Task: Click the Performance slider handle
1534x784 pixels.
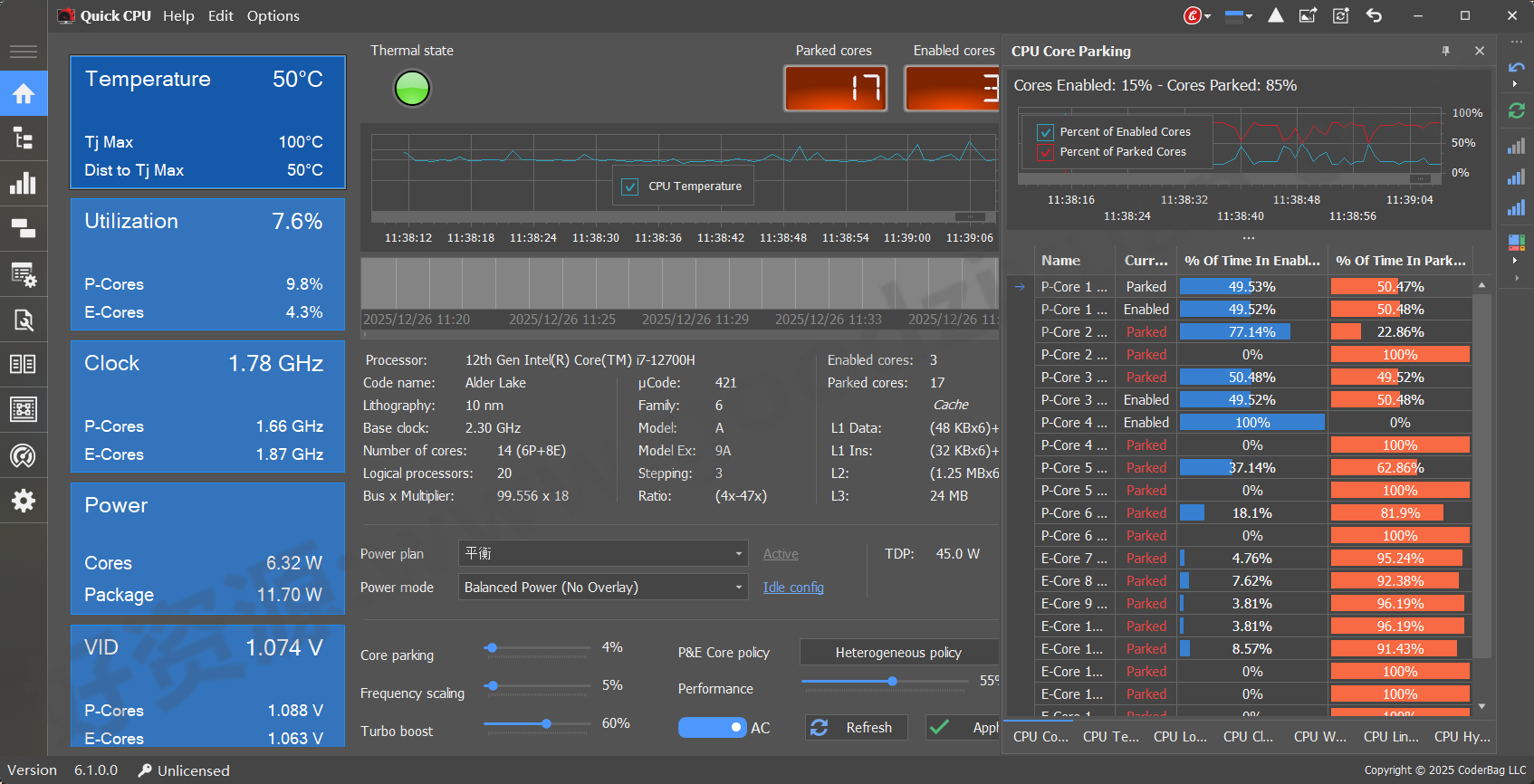Action: coord(892,681)
